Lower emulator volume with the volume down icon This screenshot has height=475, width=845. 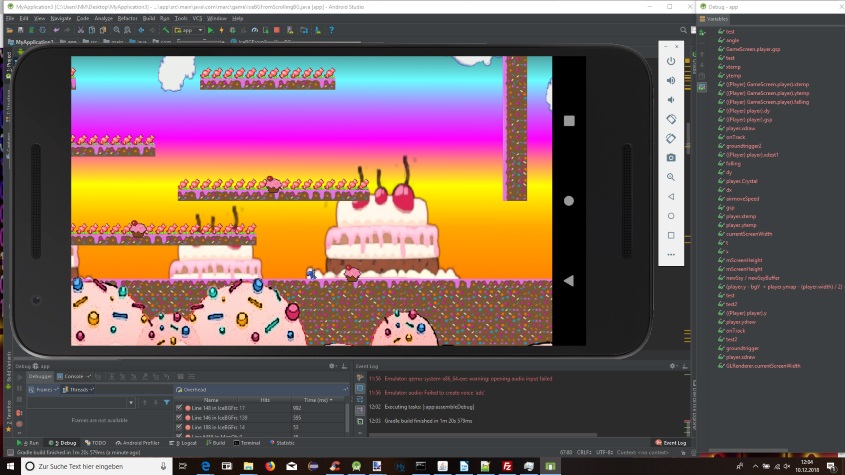pos(671,100)
